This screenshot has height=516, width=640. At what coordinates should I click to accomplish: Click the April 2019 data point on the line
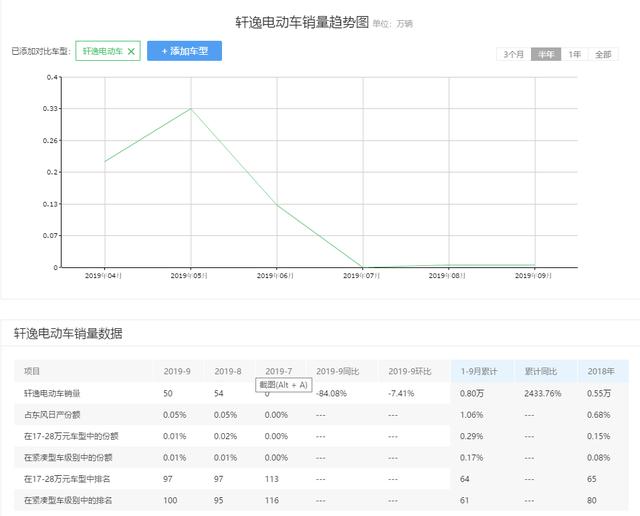(x=105, y=162)
